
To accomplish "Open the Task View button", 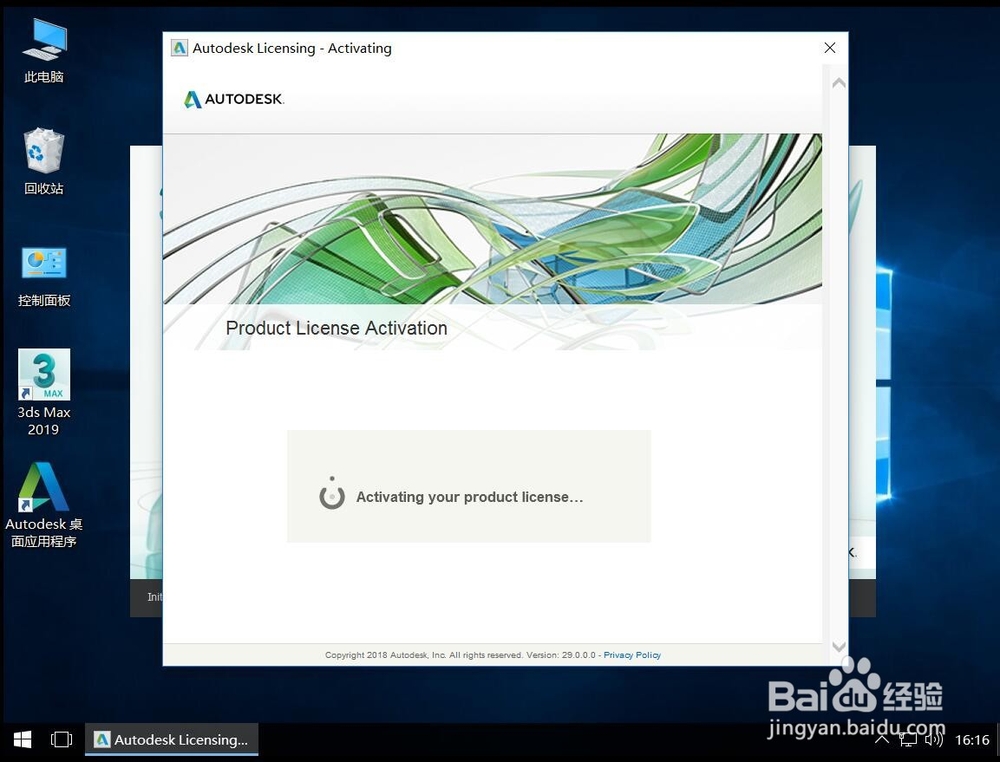I will coord(61,740).
